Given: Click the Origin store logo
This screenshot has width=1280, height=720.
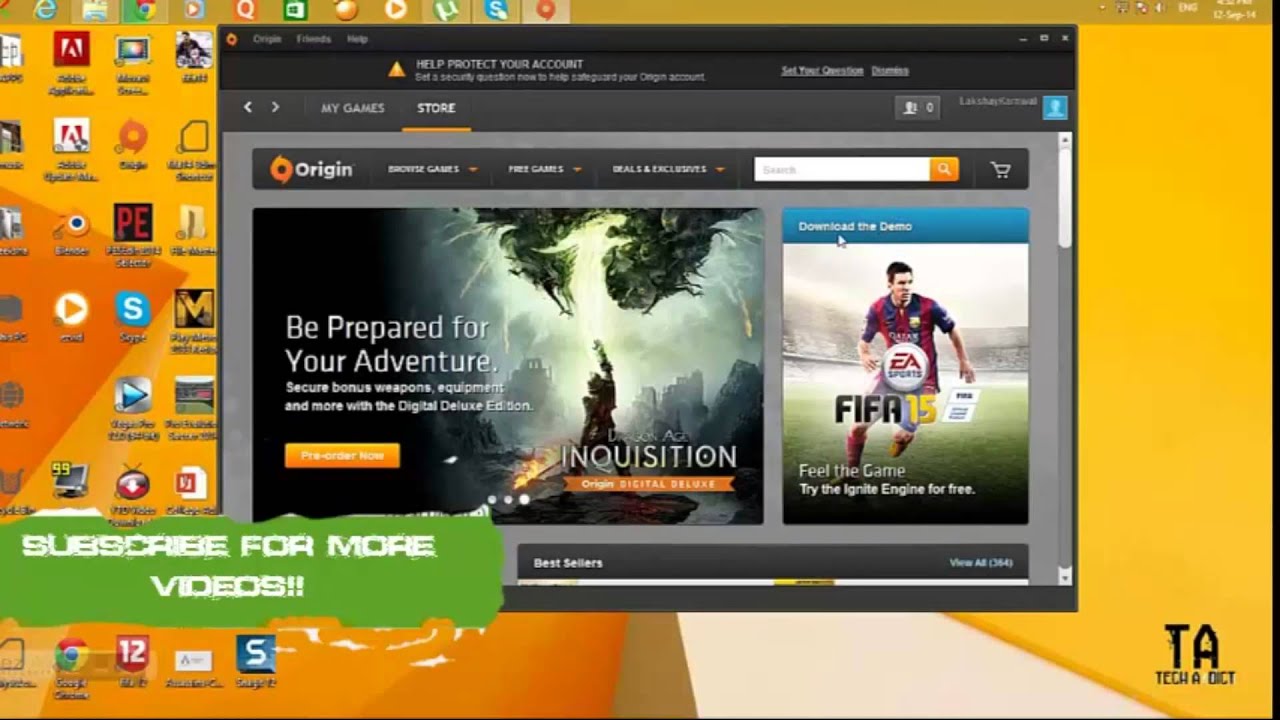Looking at the screenshot, I should pyautogui.click(x=312, y=169).
